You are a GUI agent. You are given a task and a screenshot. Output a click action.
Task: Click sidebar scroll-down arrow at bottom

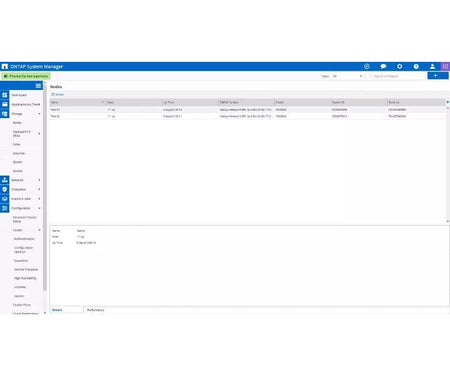45,313
